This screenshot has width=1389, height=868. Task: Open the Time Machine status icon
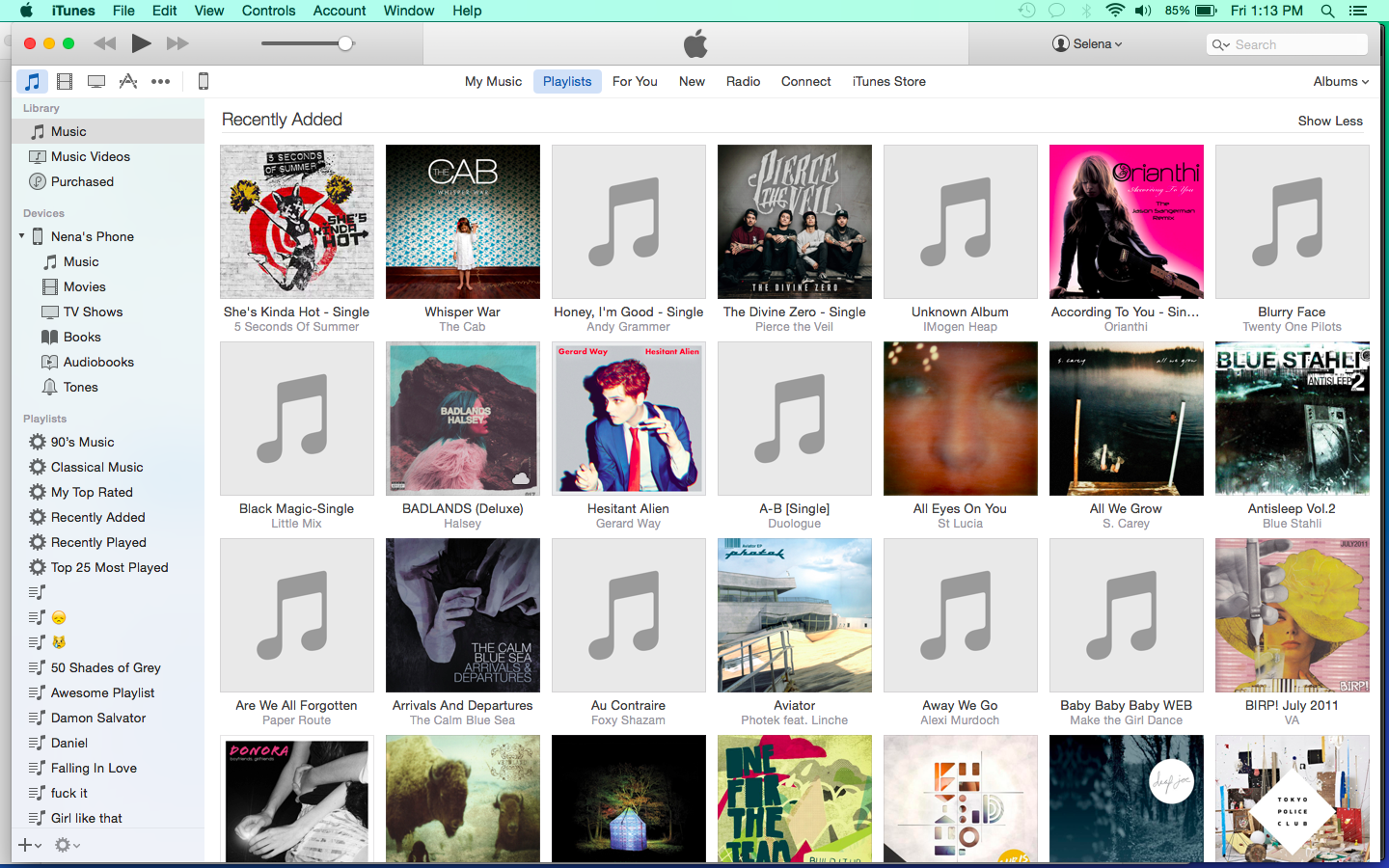click(x=1027, y=11)
